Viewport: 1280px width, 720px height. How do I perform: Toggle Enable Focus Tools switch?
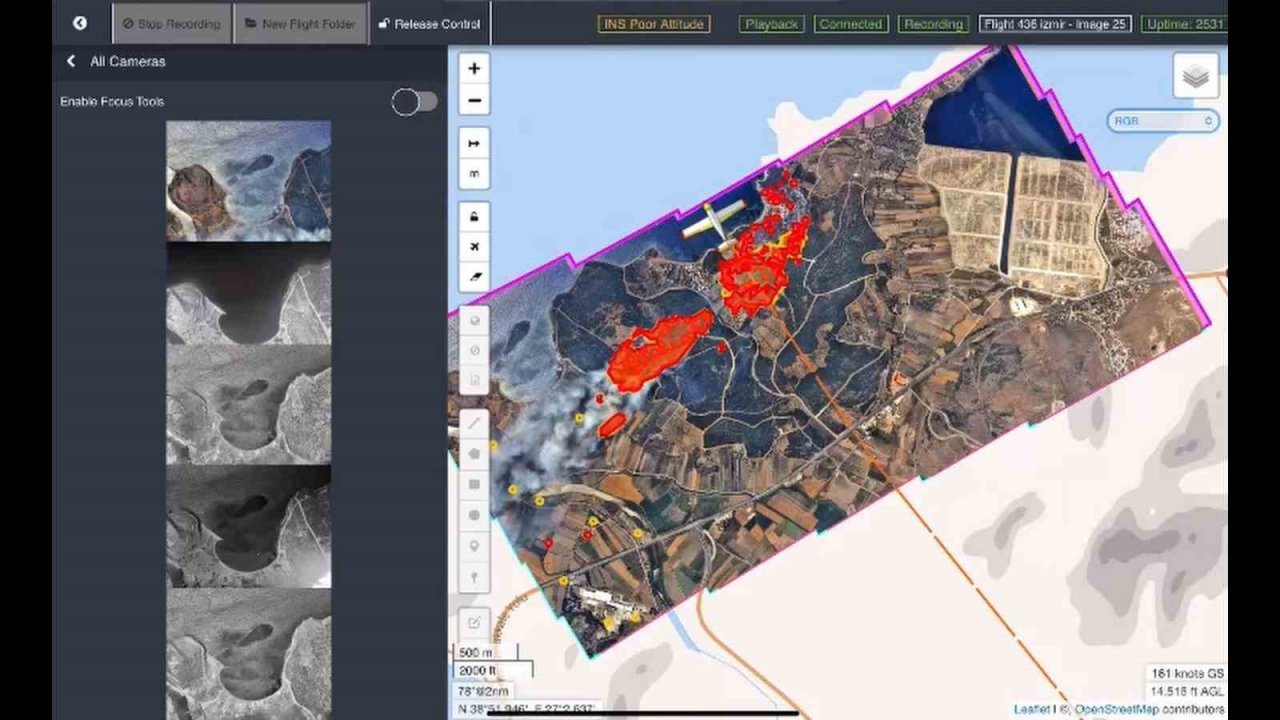coord(414,102)
